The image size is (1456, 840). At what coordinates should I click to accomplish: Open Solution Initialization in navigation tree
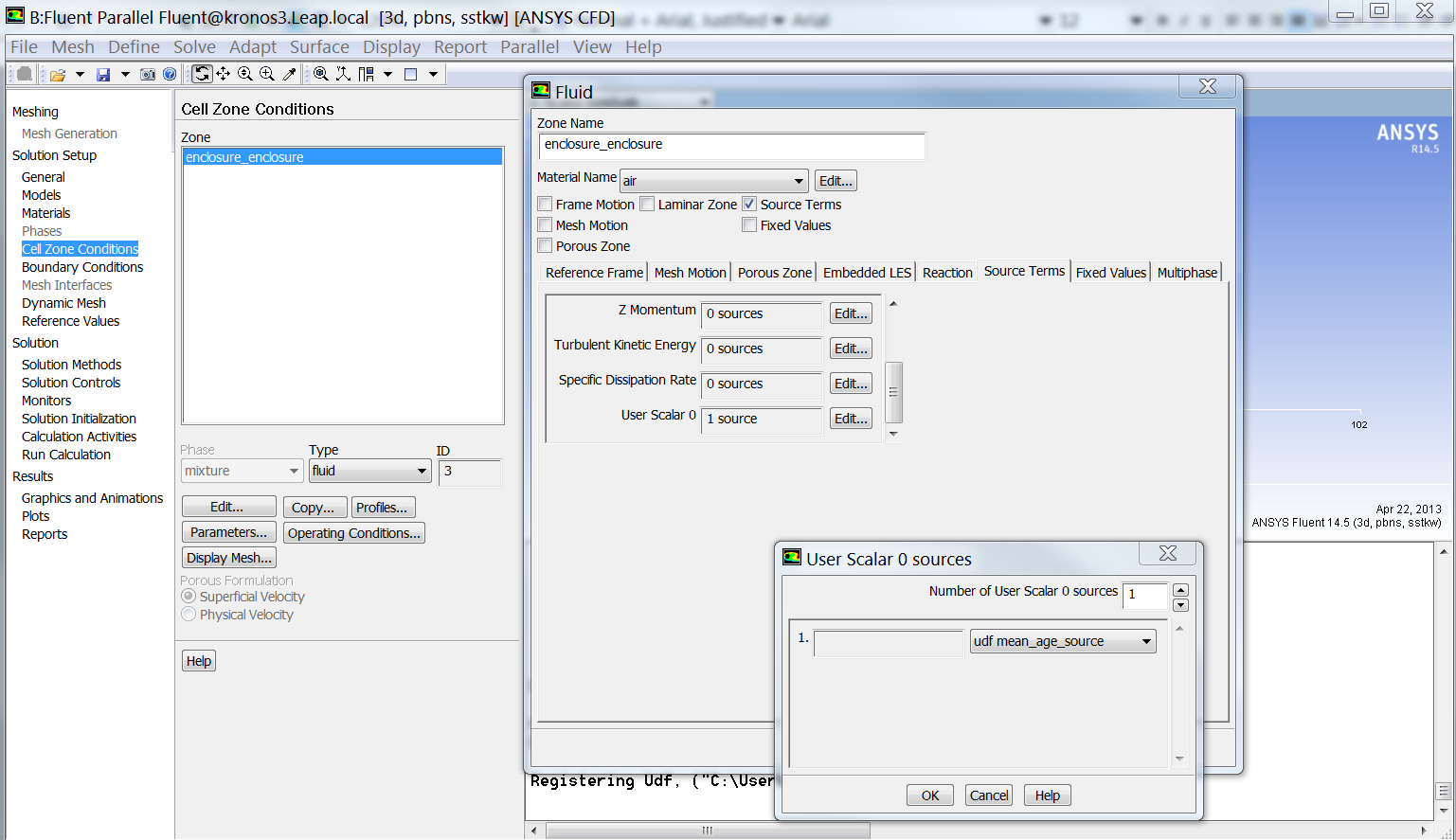coord(79,419)
